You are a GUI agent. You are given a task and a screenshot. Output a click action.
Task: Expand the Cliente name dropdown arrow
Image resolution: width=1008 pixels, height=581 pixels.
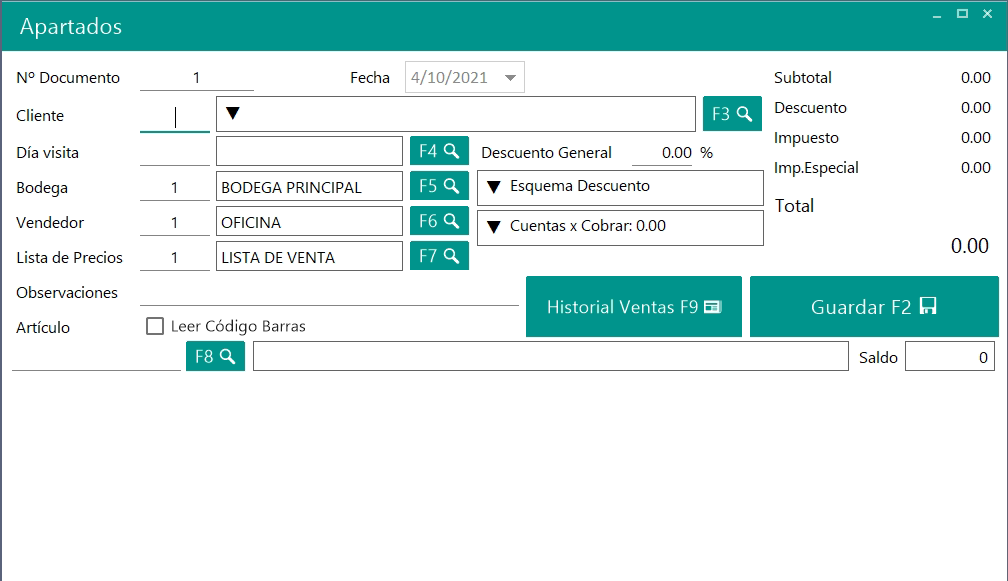pos(233,114)
